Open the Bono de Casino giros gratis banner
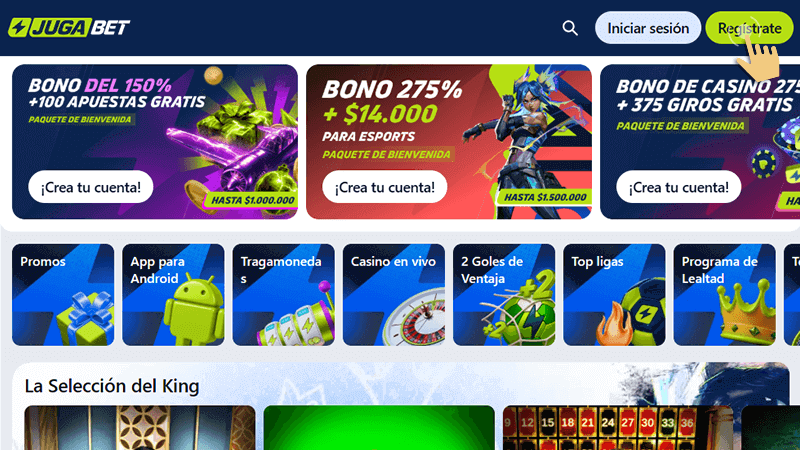The height and width of the screenshot is (450, 800). pos(700,142)
